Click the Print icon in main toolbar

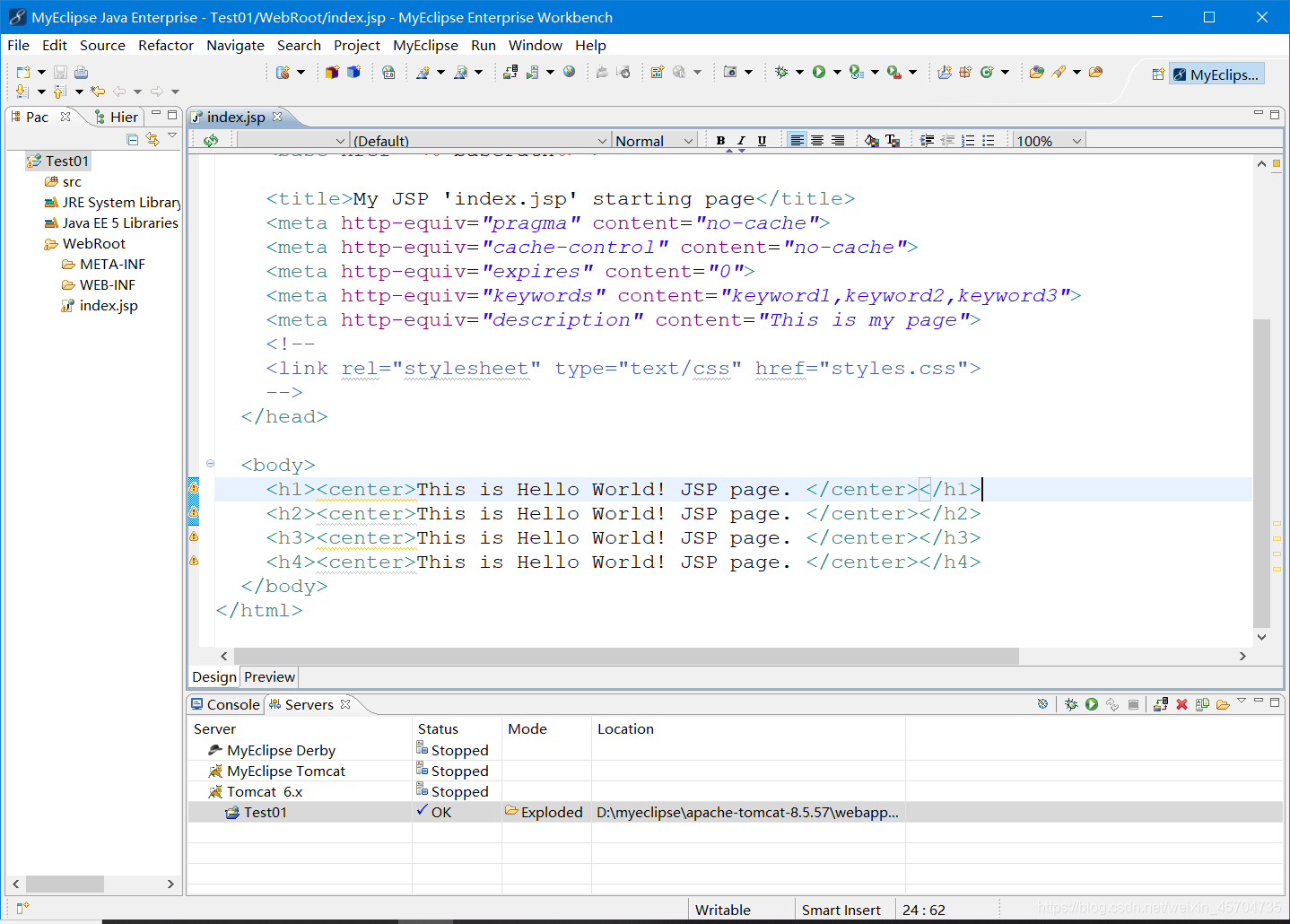[x=81, y=72]
